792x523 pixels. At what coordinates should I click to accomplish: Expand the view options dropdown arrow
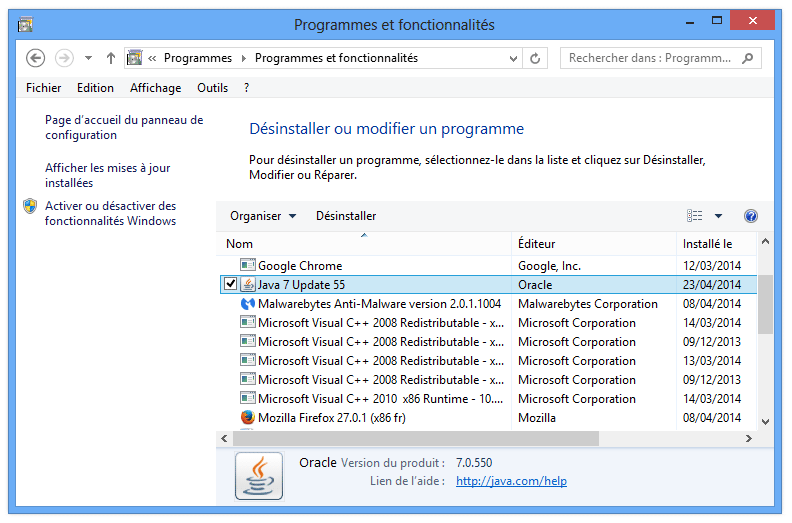point(718,216)
